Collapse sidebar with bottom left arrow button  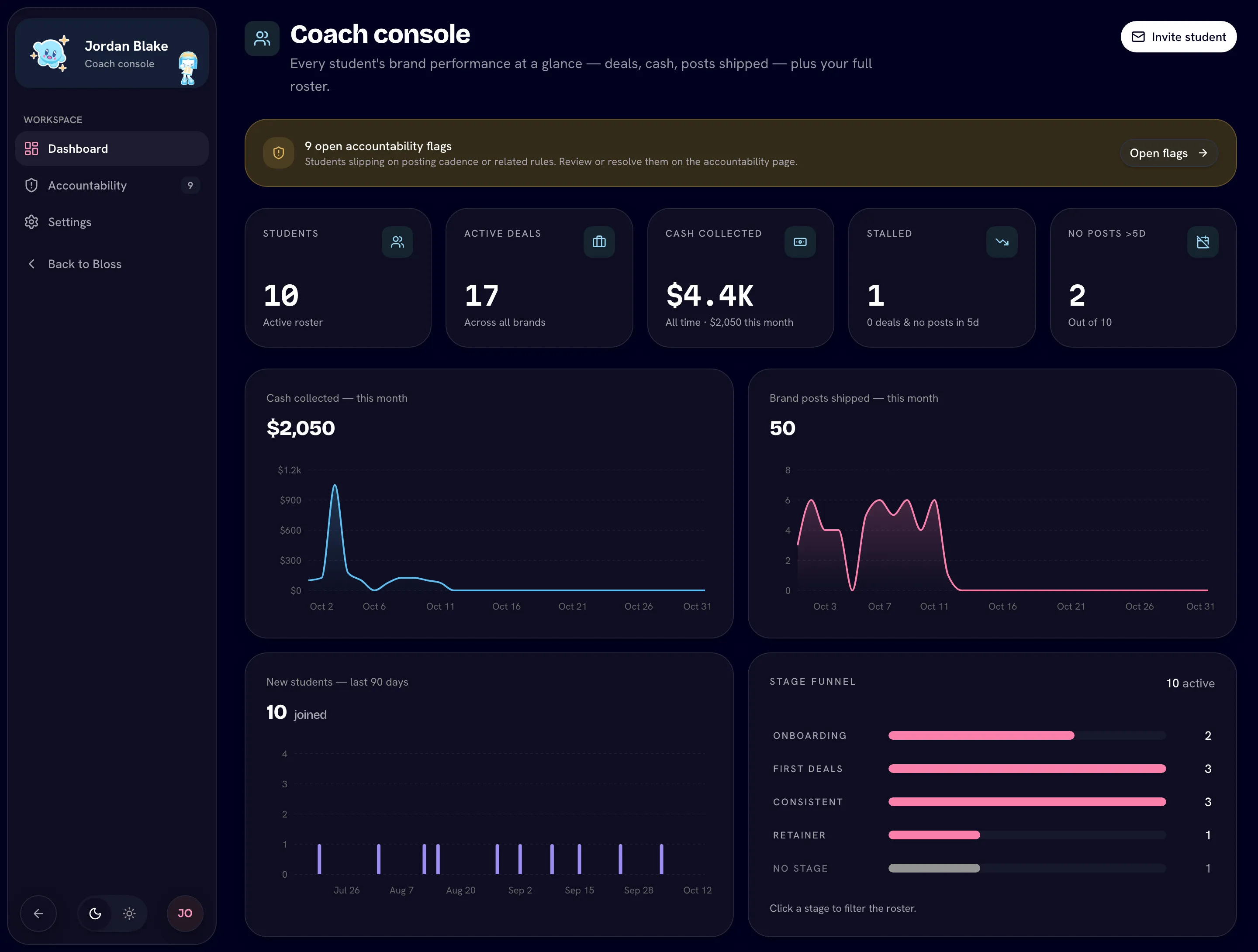(38, 913)
